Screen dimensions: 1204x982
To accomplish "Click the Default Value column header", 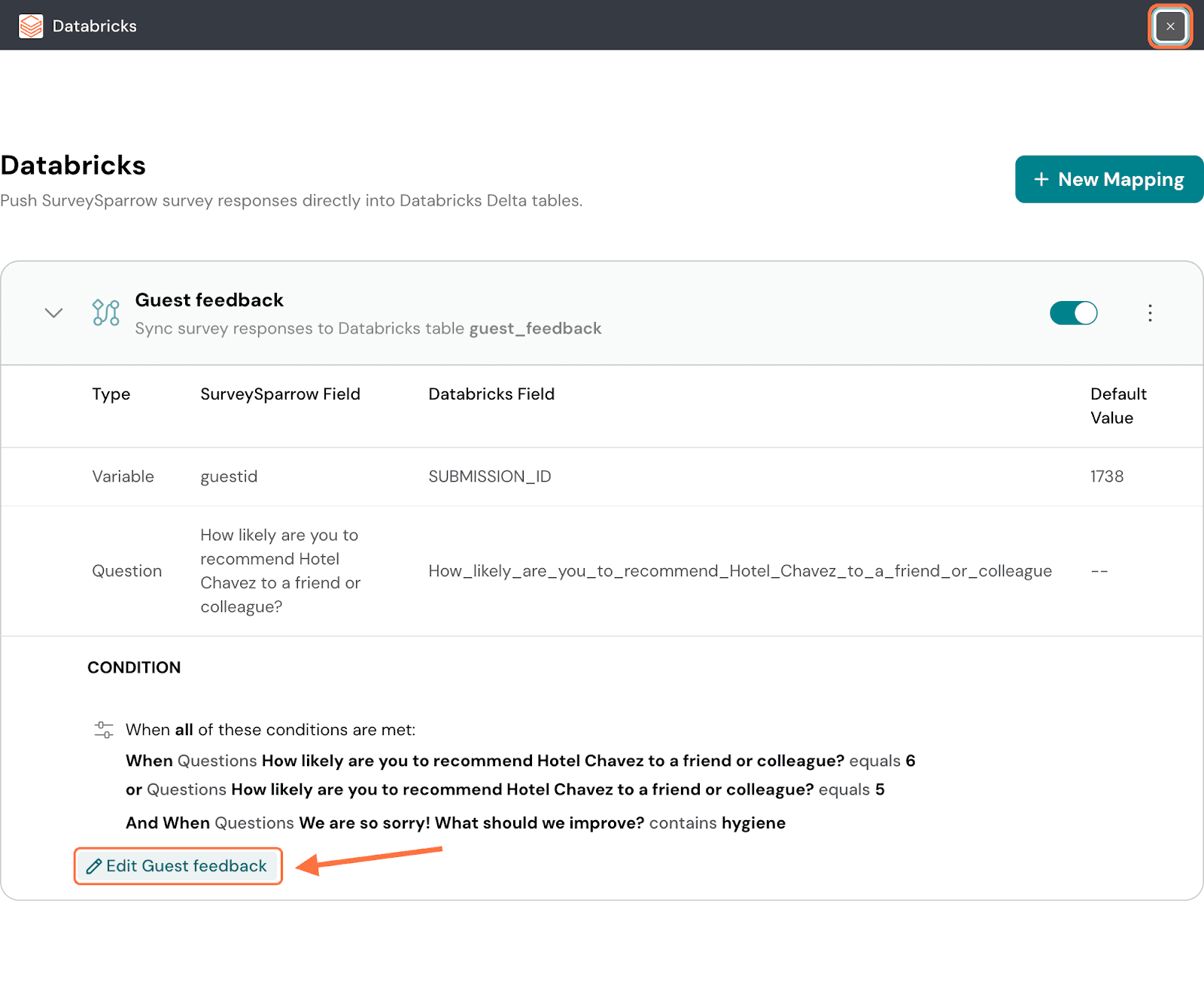I will (x=1117, y=406).
